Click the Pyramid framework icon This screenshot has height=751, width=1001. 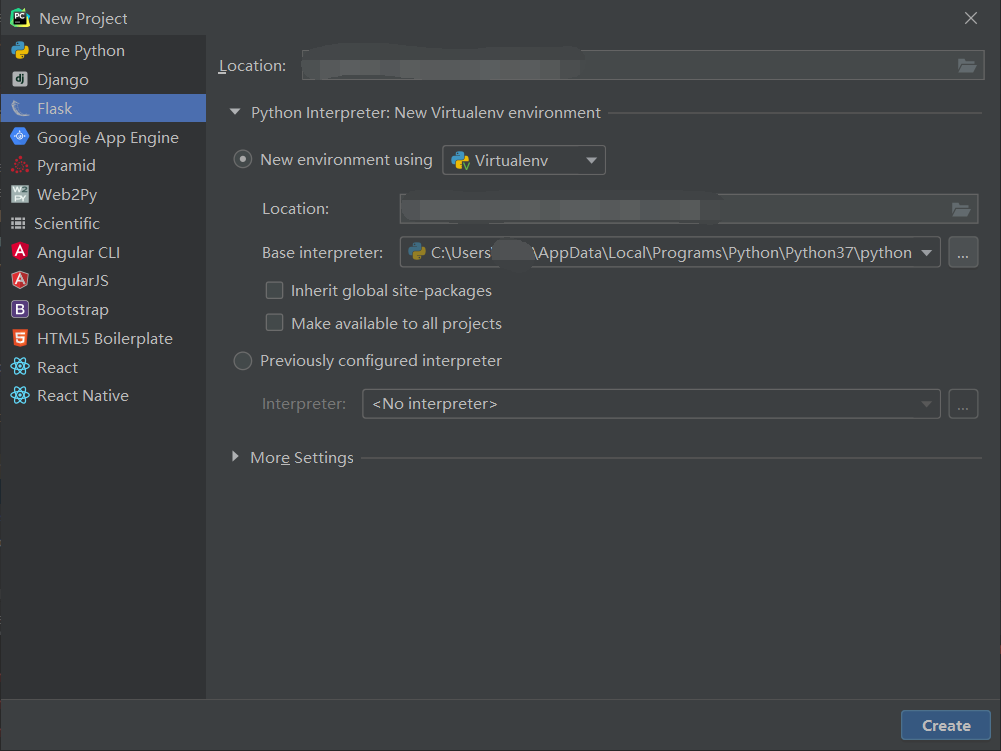click(x=20, y=165)
